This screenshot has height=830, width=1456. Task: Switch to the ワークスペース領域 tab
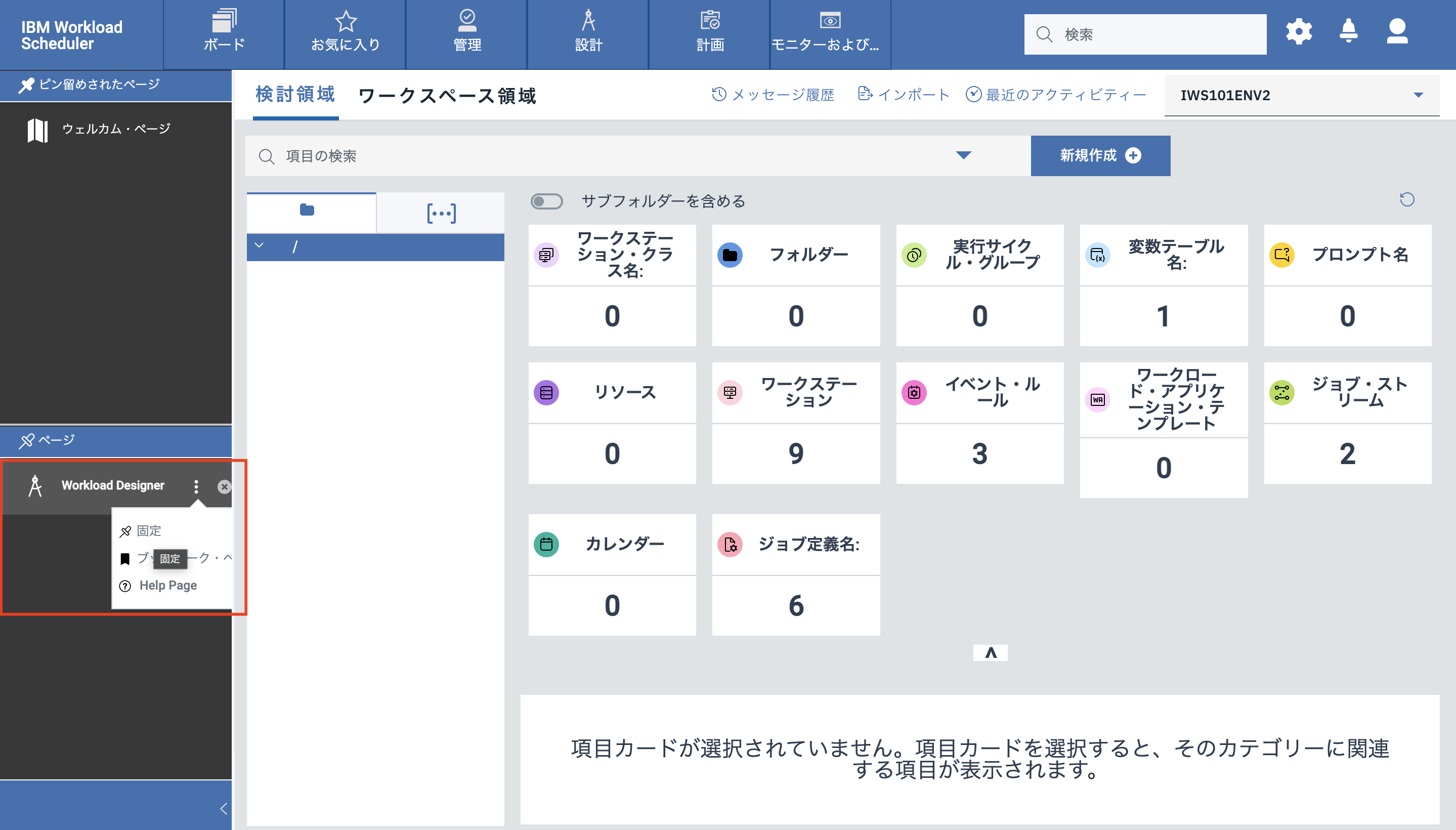pyautogui.click(x=448, y=96)
